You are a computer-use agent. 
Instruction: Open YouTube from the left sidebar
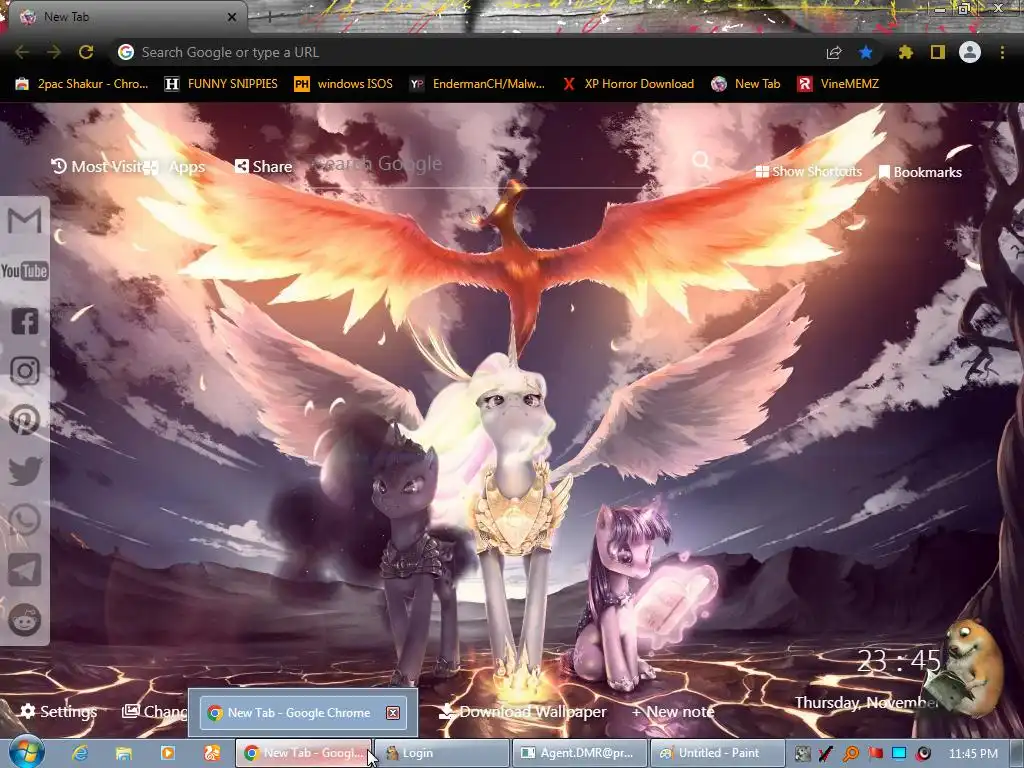[25, 270]
